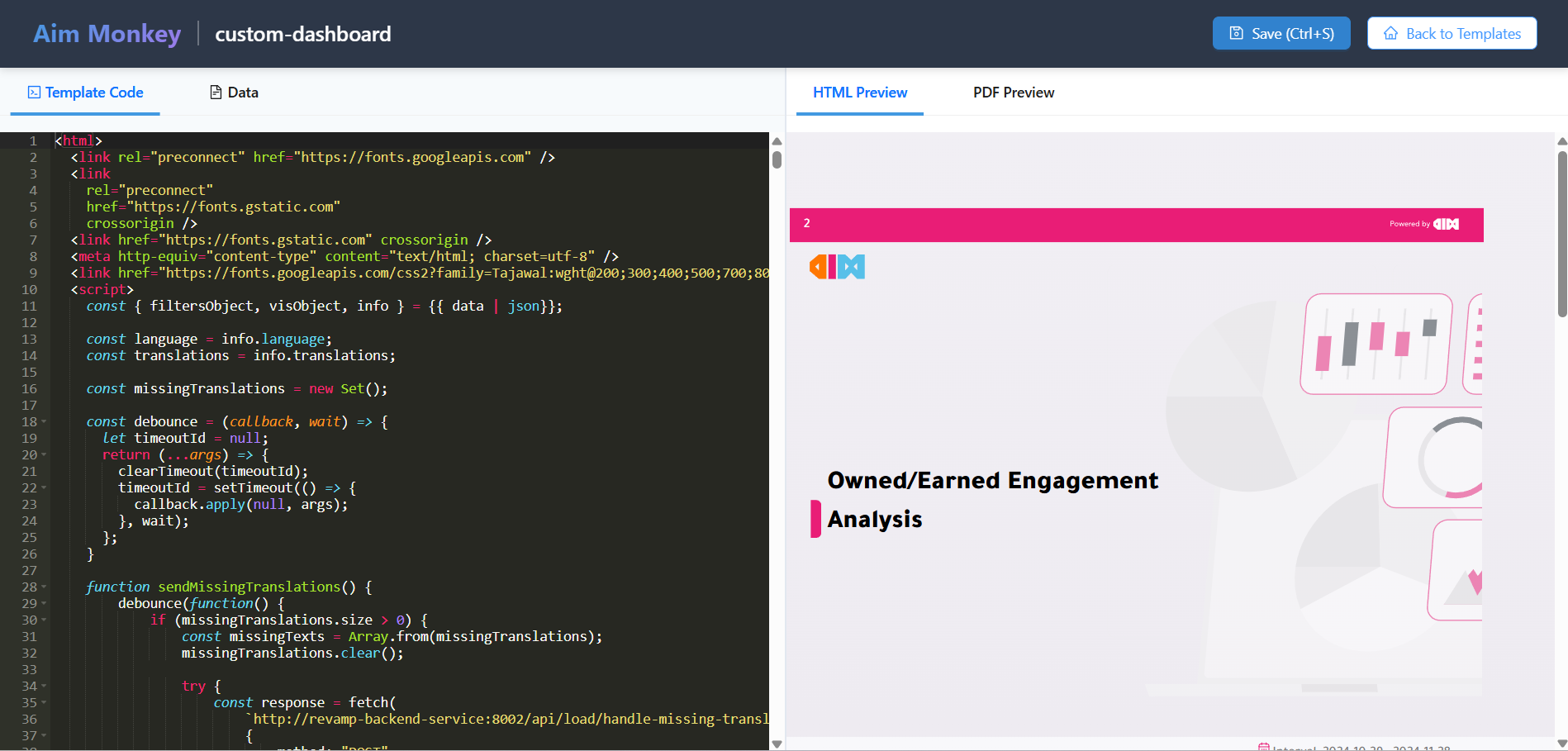Screen dimensions: 1568x751
Task: Click the colorful AIM logo in preview
Action: (837, 267)
